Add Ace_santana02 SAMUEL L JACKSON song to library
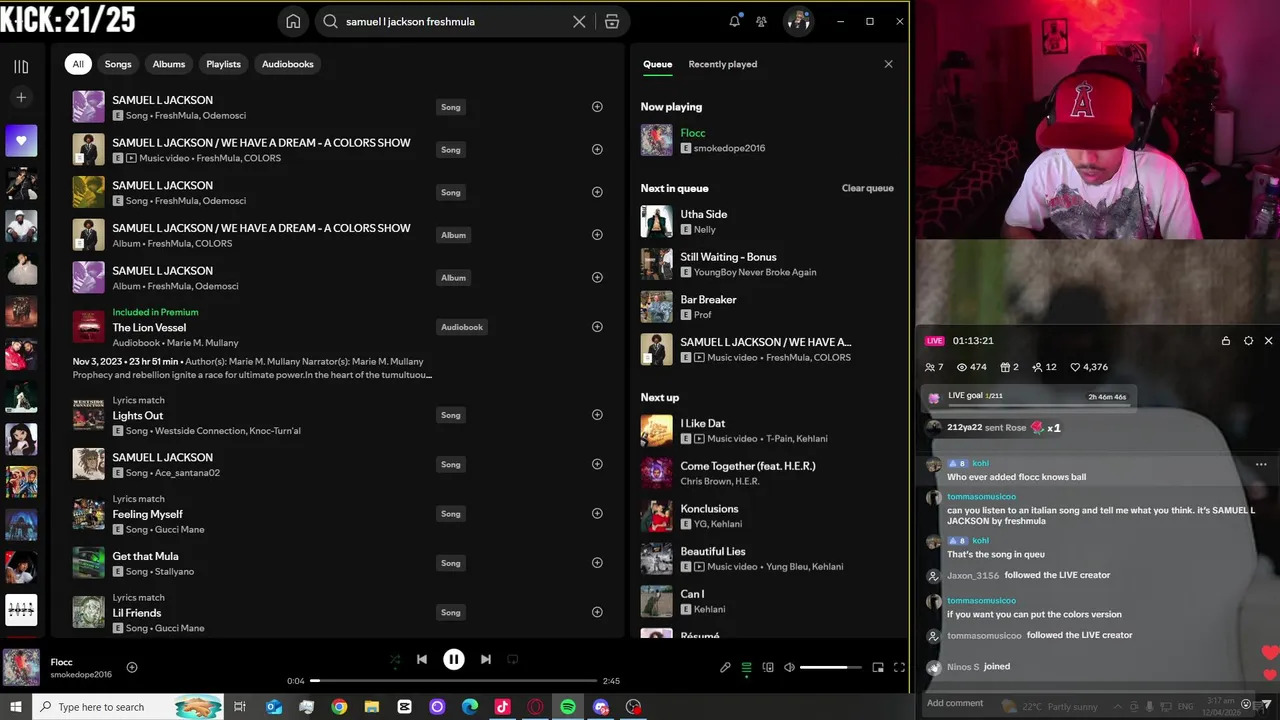This screenshot has width=1280, height=720. pos(597,464)
